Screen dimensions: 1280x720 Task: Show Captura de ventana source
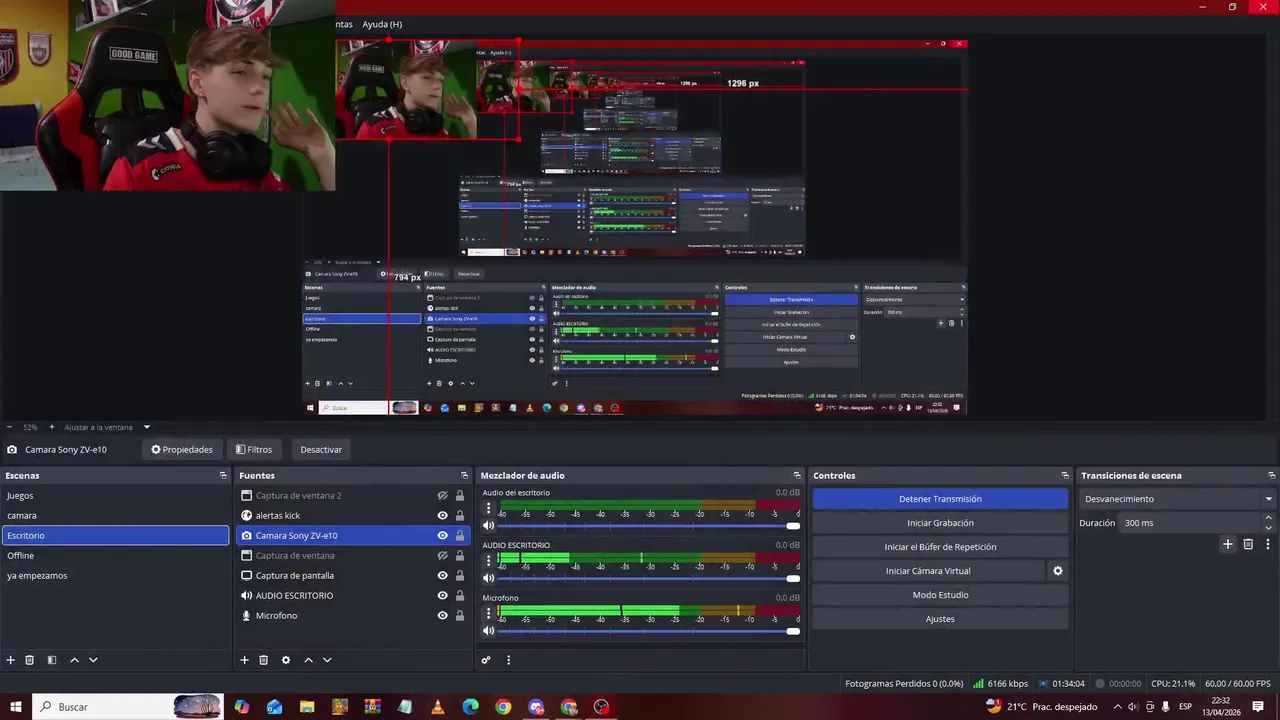(442, 556)
